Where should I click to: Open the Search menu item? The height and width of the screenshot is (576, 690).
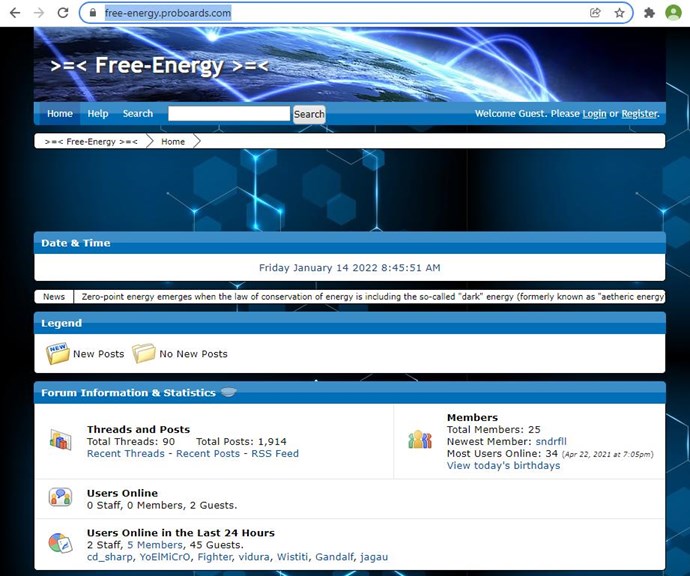coord(138,114)
